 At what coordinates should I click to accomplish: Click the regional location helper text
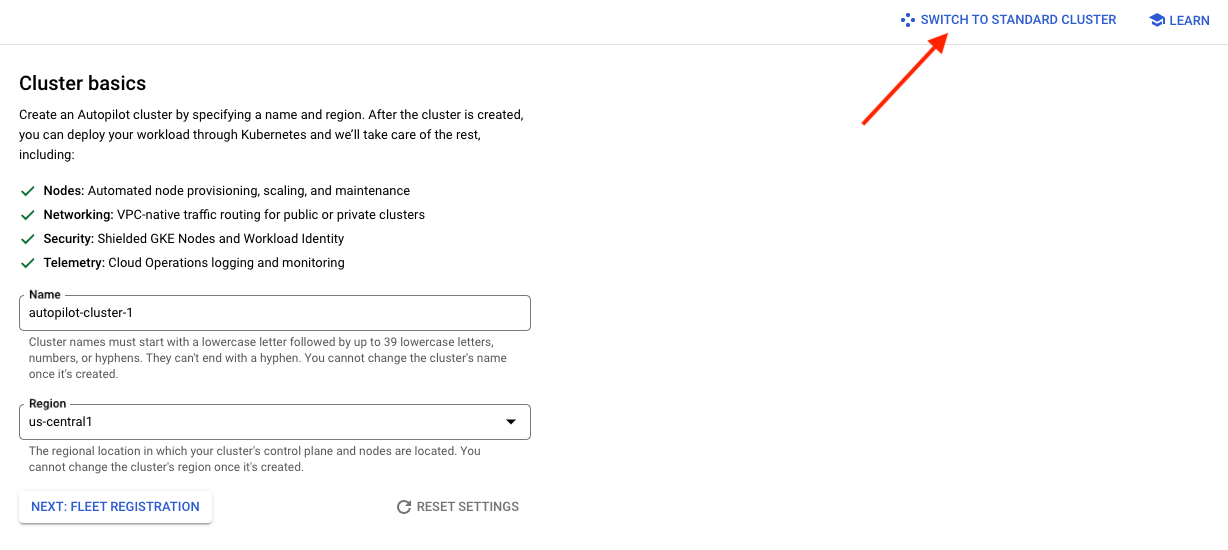[x=255, y=459]
